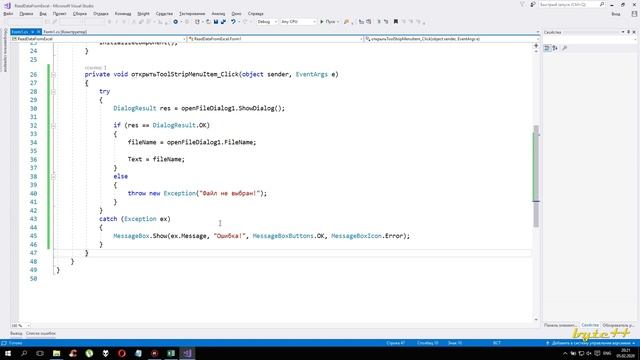The width and height of the screenshot is (640, 360).
Task: Open the Windows Start menu
Action: tap(8, 353)
